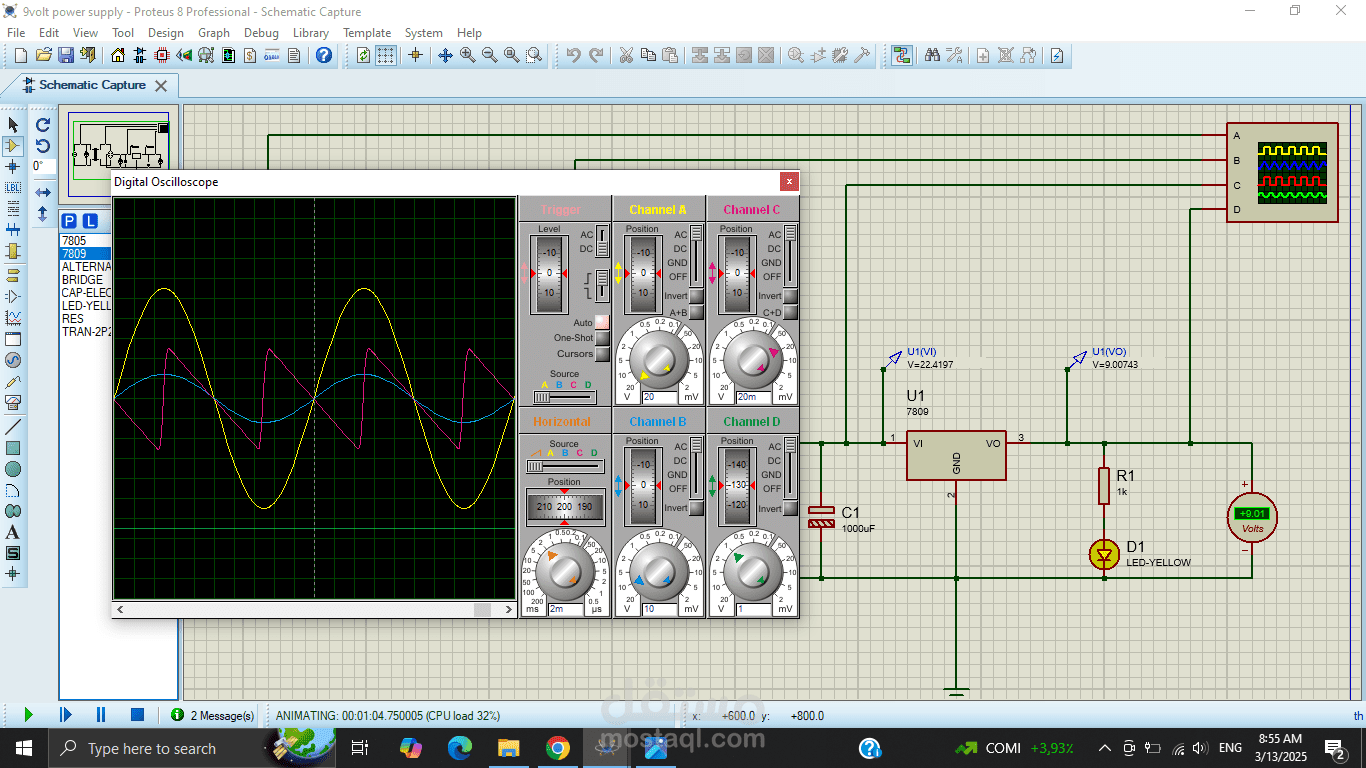Image resolution: width=1366 pixels, height=768 pixels.
Task: Click the oscilloscope horizontal scrollbar
Action: 315,609
